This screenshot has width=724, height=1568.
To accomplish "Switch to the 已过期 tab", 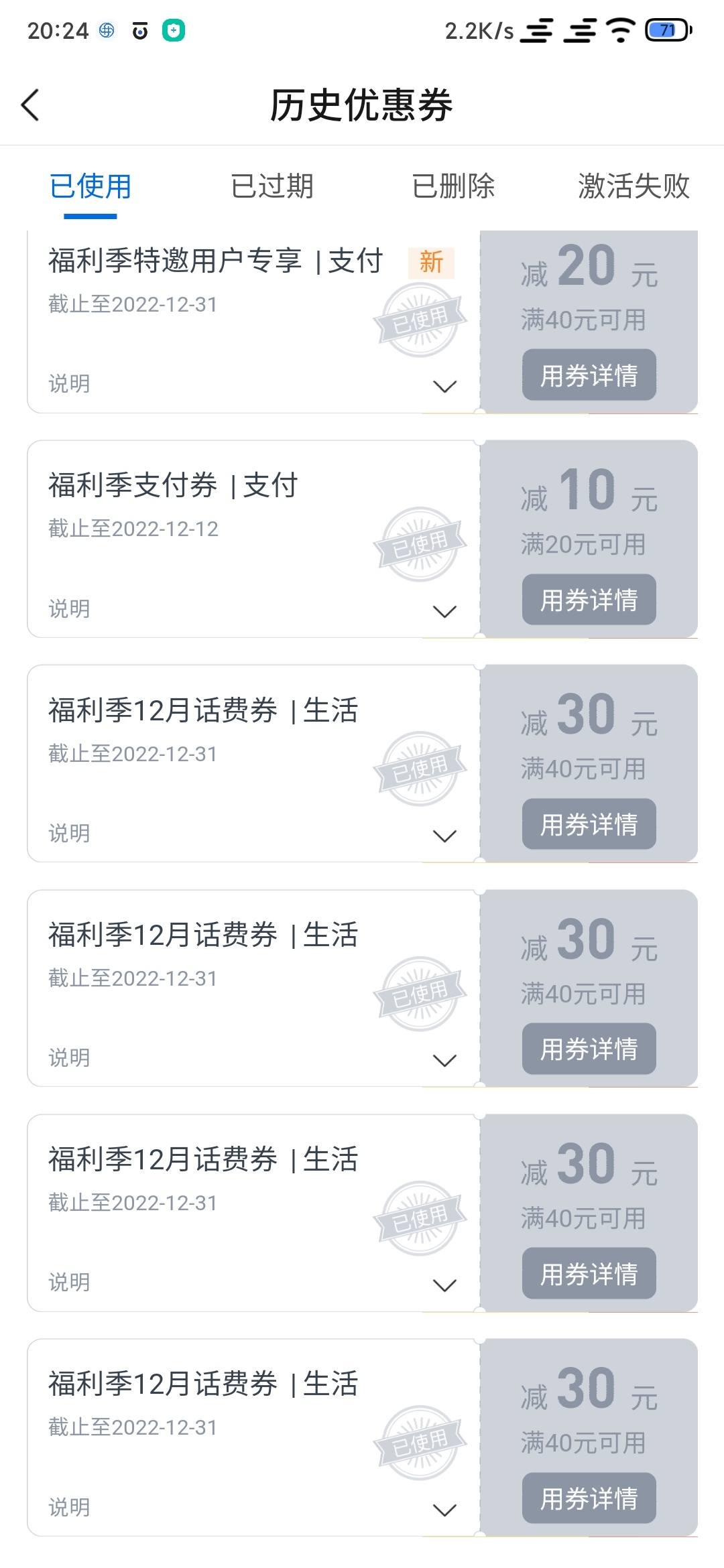I will 271,186.
